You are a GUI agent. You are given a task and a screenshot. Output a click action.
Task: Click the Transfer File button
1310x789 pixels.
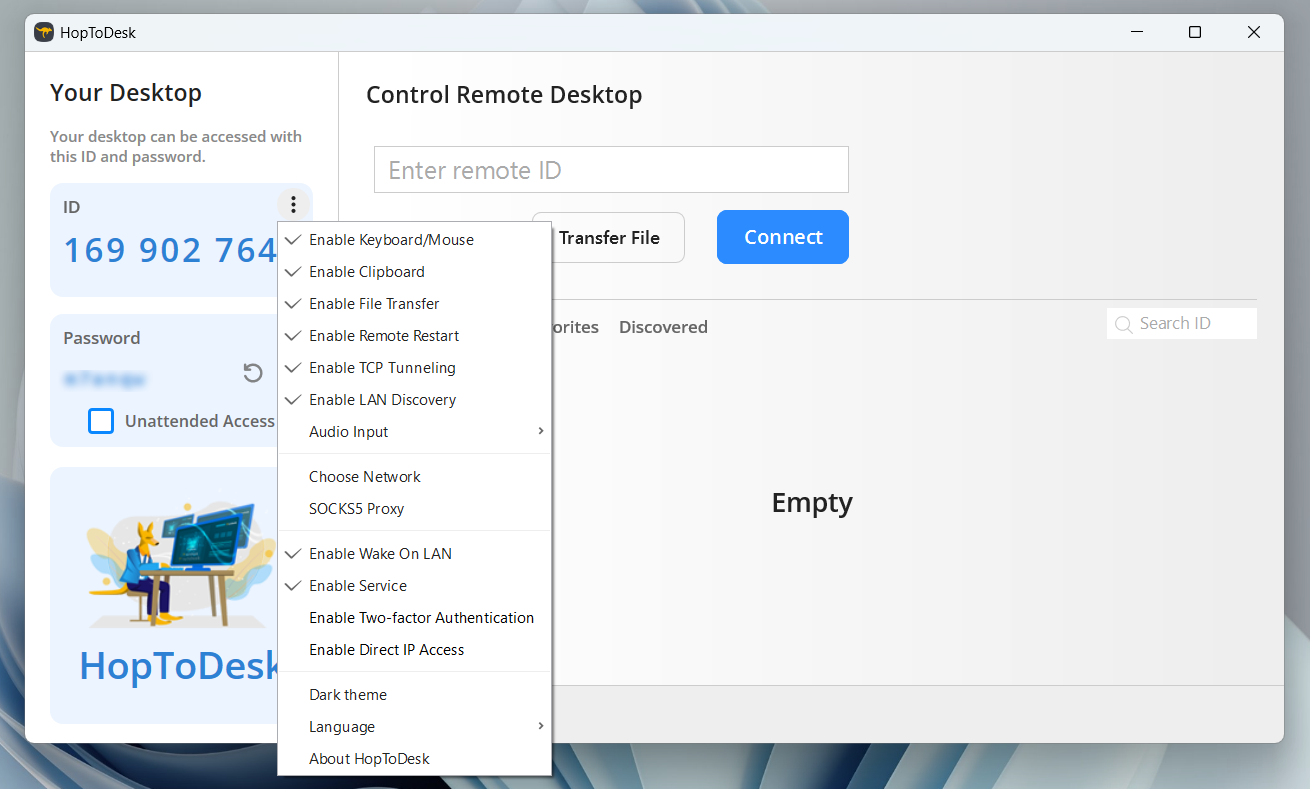pyautogui.click(x=609, y=238)
